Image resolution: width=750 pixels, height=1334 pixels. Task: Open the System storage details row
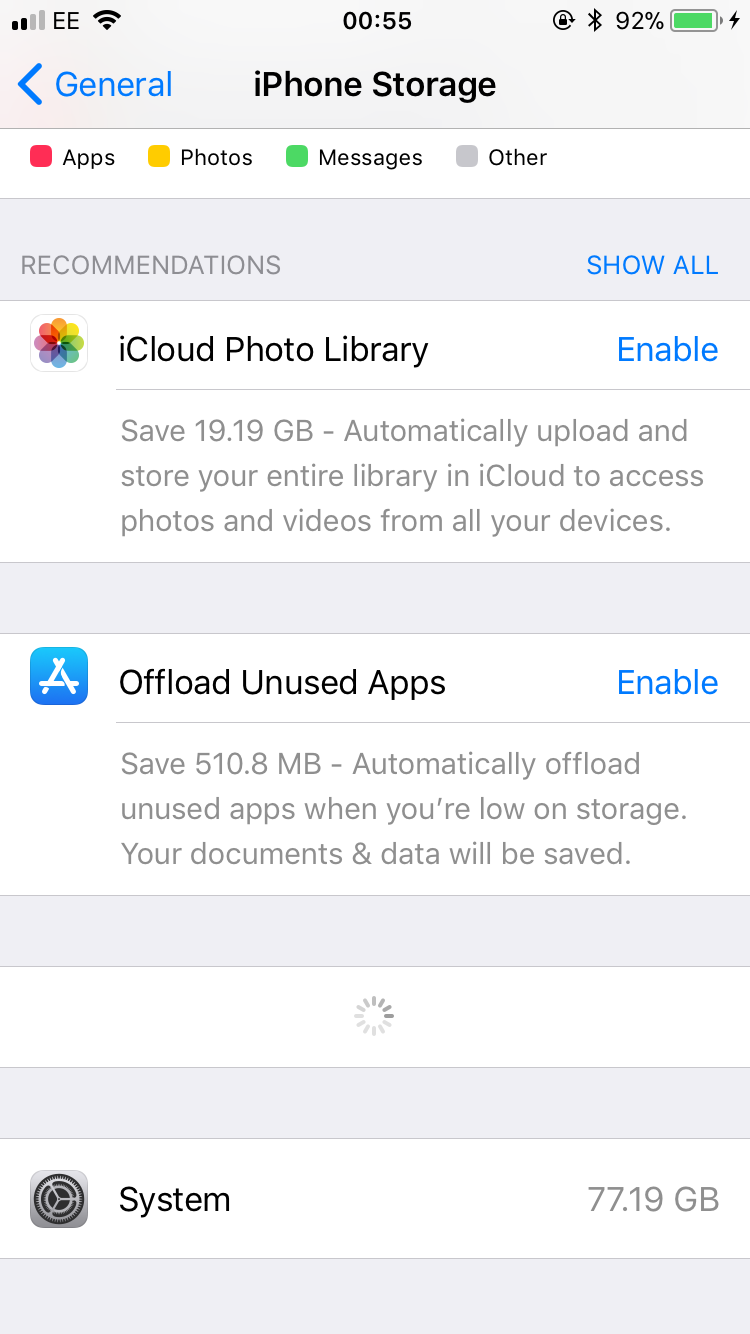coord(375,1199)
